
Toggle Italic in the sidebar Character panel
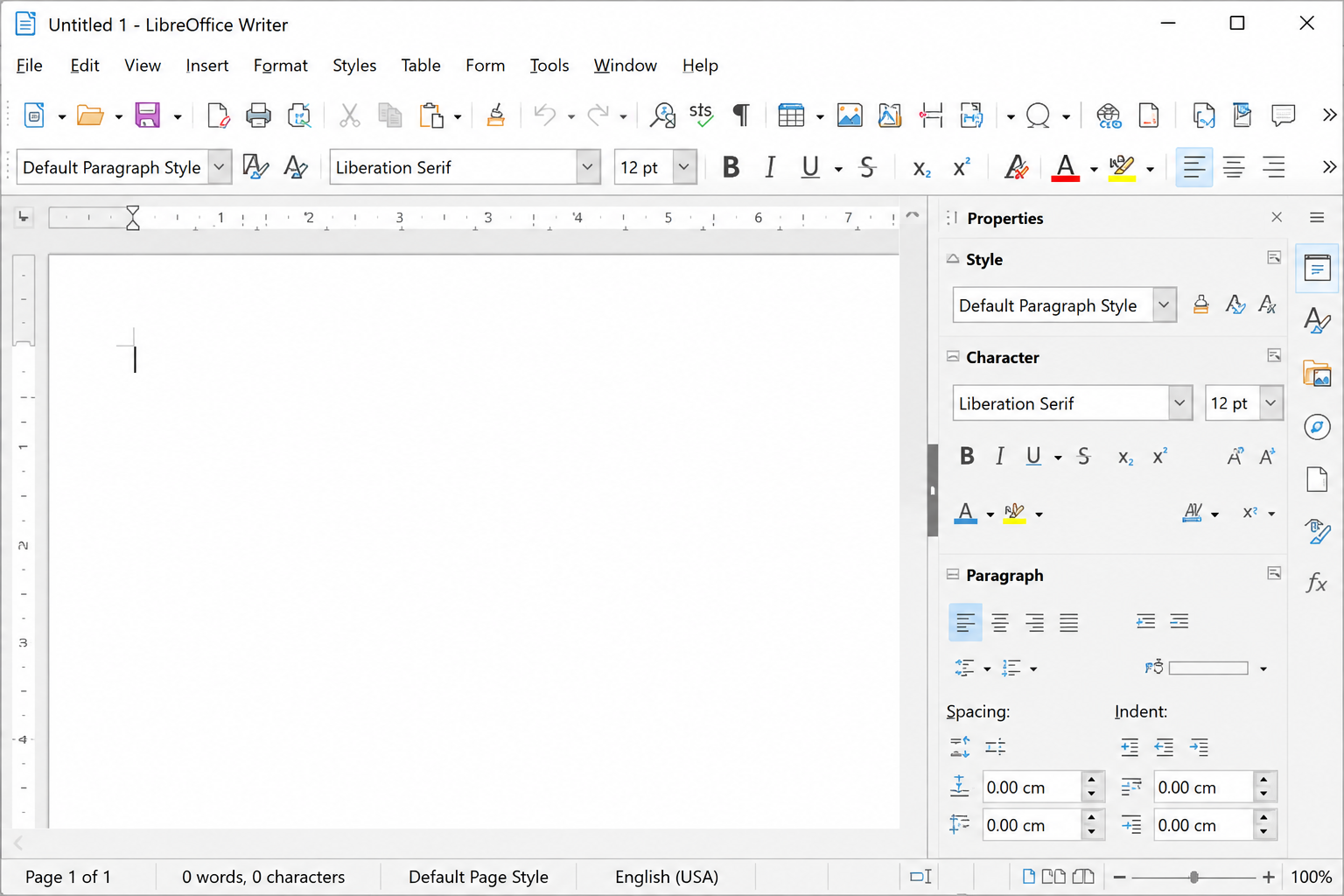point(999,456)
